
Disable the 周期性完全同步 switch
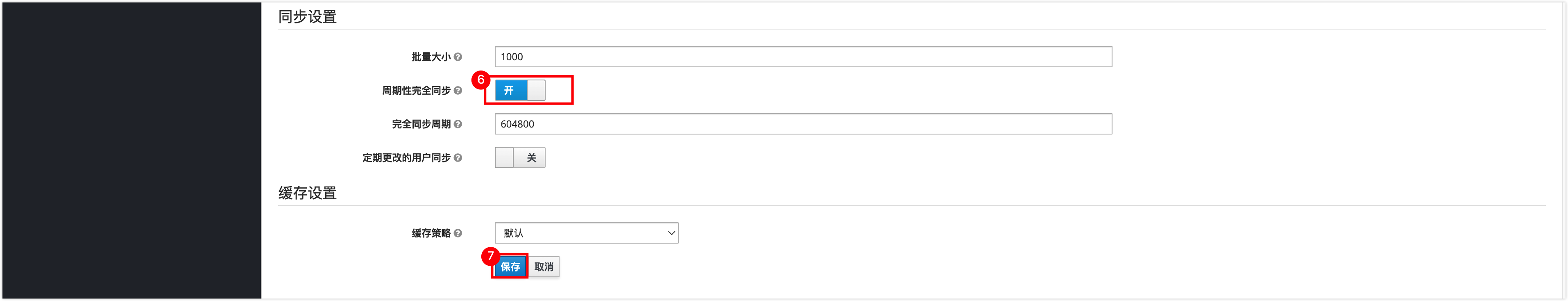point(520,90)
